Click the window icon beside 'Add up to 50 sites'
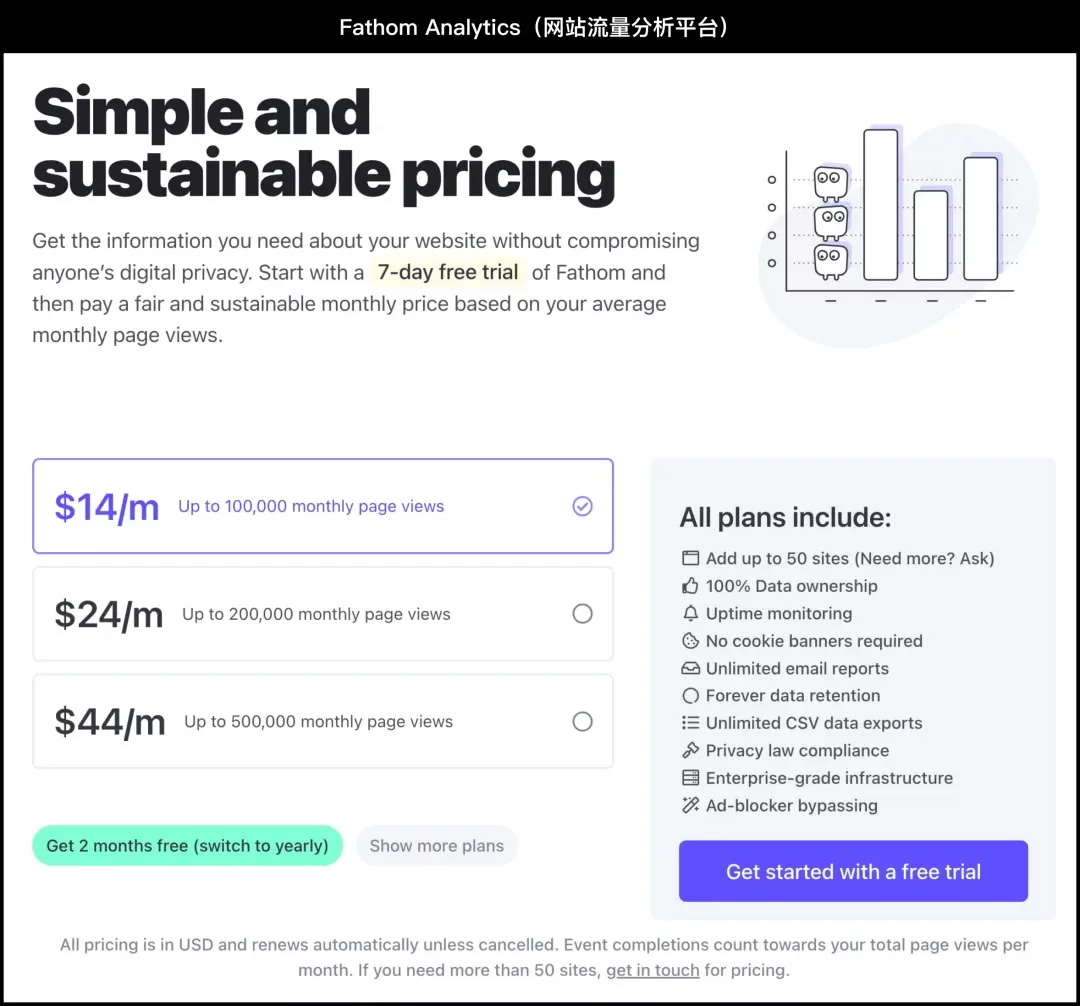Viewport: 1080px width, 1006px height. (690, 558)
